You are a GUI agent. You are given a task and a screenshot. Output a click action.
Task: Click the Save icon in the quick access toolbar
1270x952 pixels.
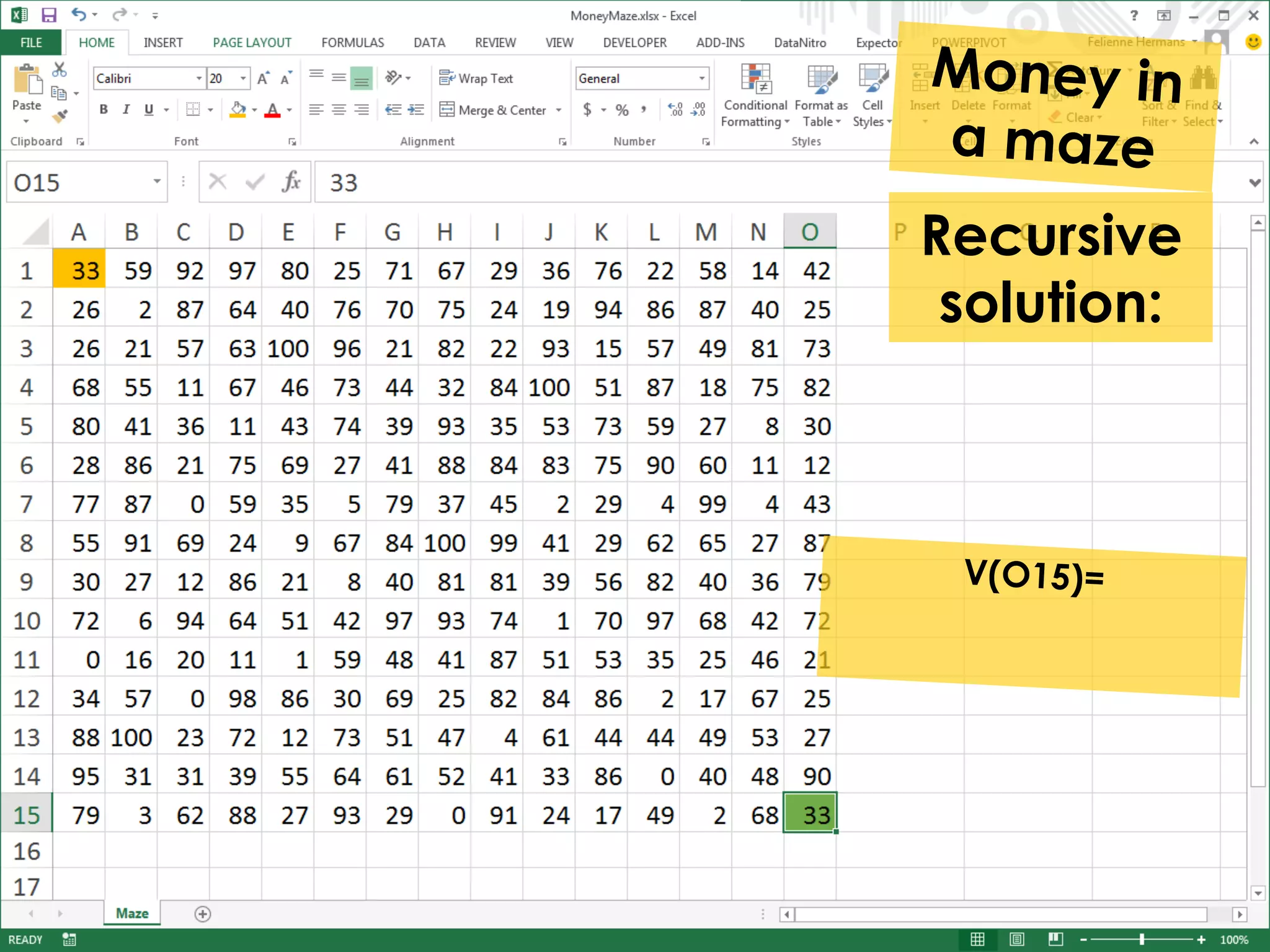point(48,15)
